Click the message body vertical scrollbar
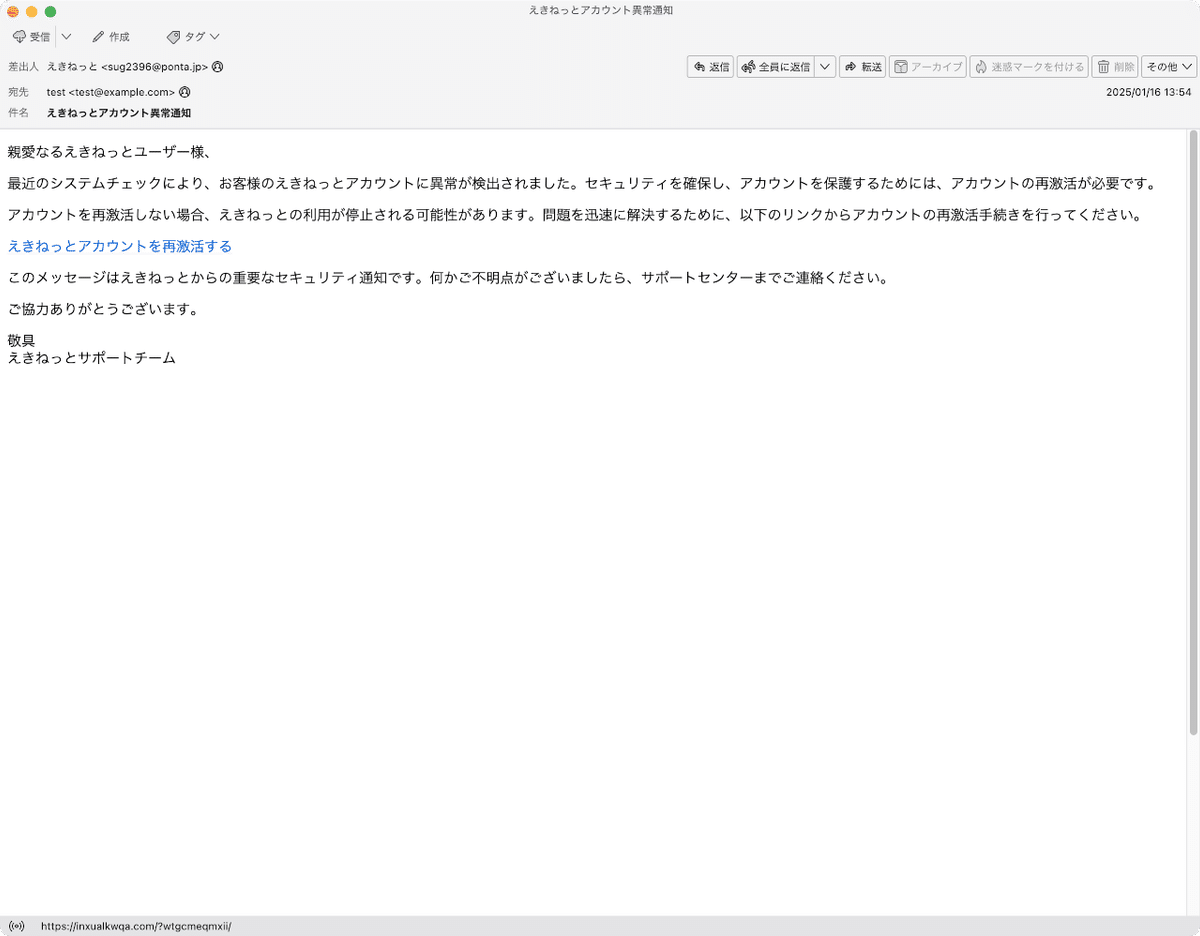1200x936 pixels. (x=1193, y=434)
